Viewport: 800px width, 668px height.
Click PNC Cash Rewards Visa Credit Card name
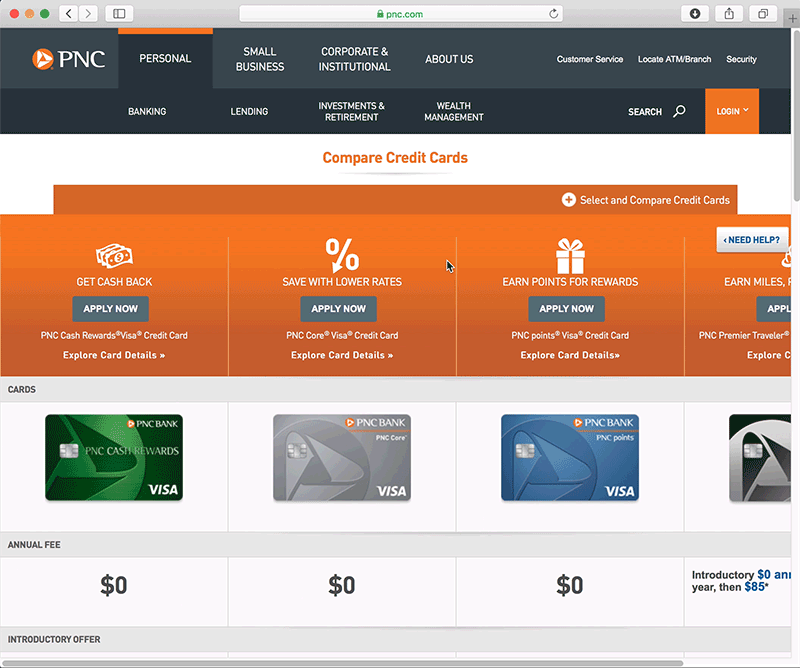114,335
